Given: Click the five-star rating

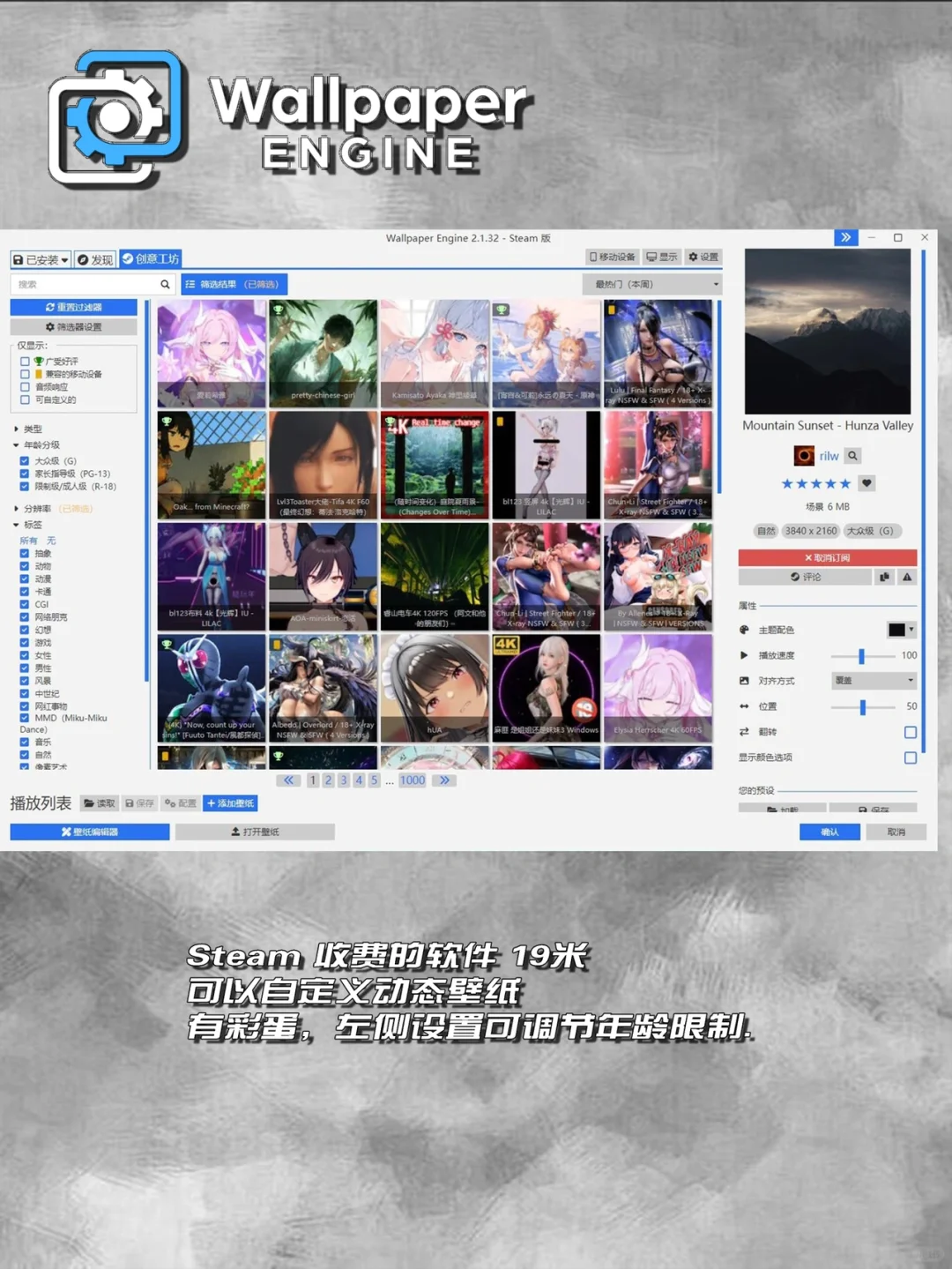Looking at the screenshot, I should coord(816,483).
